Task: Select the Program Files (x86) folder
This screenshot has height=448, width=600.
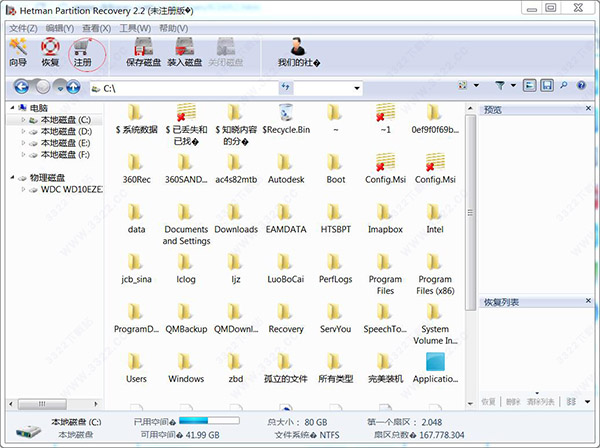Action: tap(435, 274)
